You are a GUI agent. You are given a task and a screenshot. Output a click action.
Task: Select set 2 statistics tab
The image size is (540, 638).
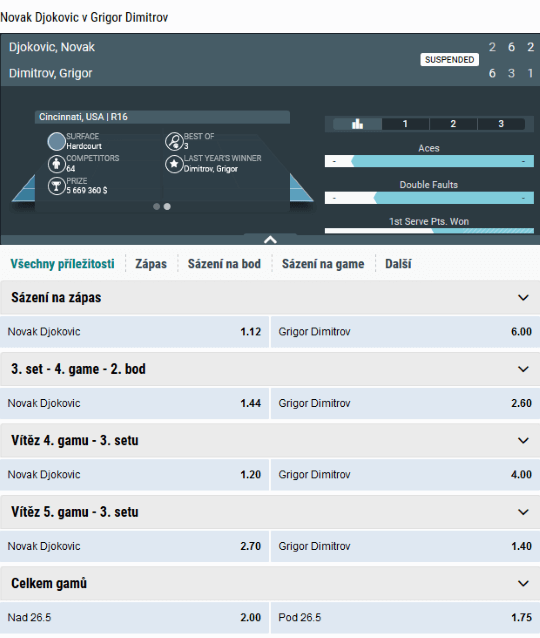[x=453, y=124]
